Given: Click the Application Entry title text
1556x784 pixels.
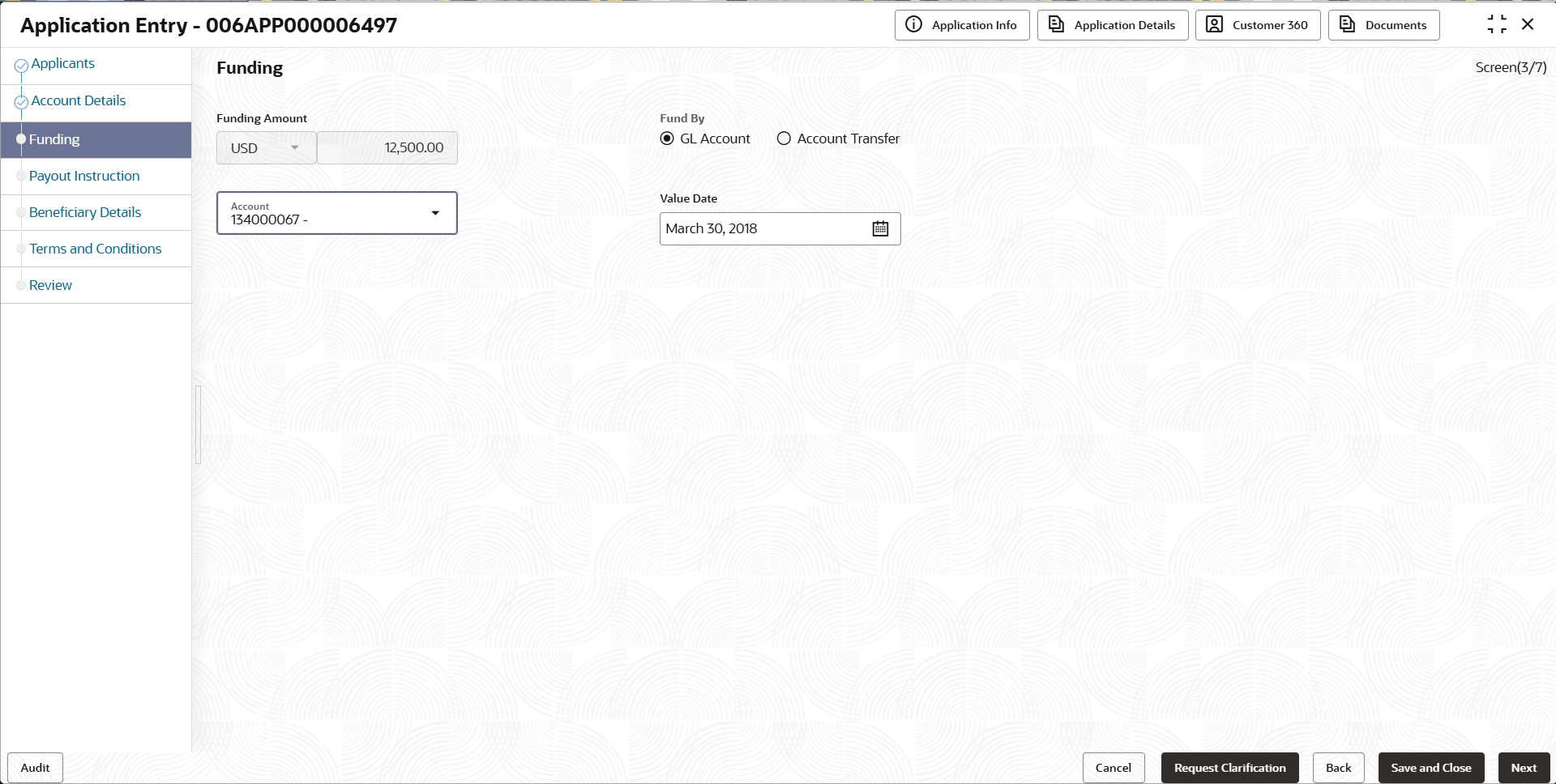Looking at the screenshot, I should [x=208, y=25].
